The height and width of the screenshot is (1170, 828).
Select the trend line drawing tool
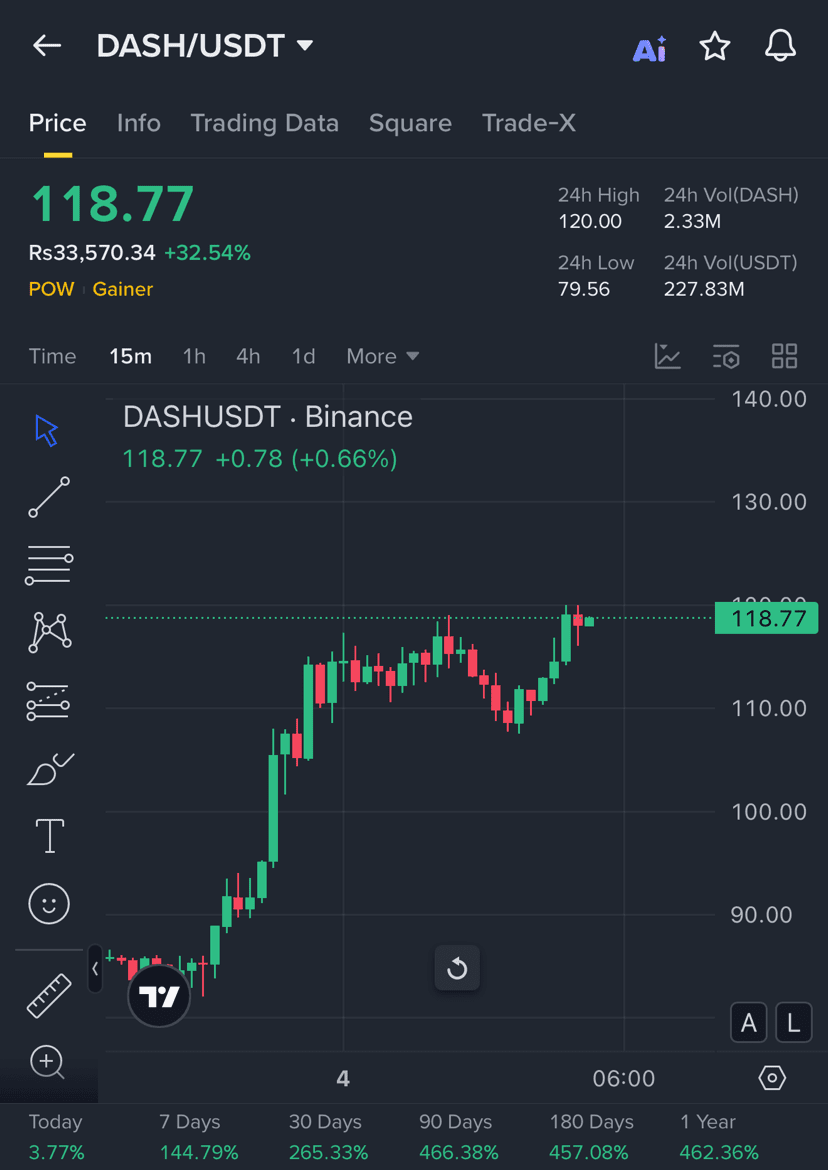coord(49,498)
